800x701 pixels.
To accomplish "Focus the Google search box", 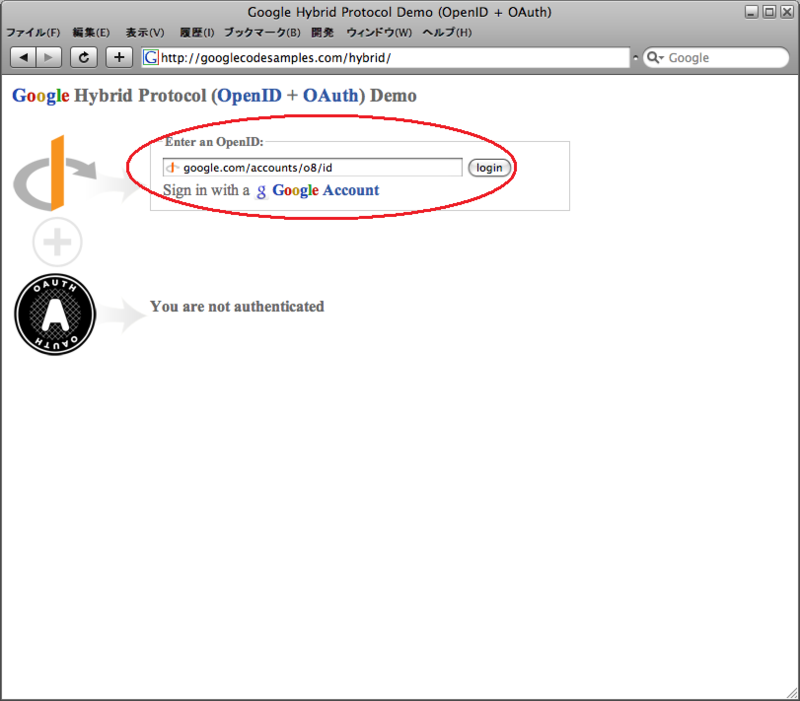I will pos(716,57).
